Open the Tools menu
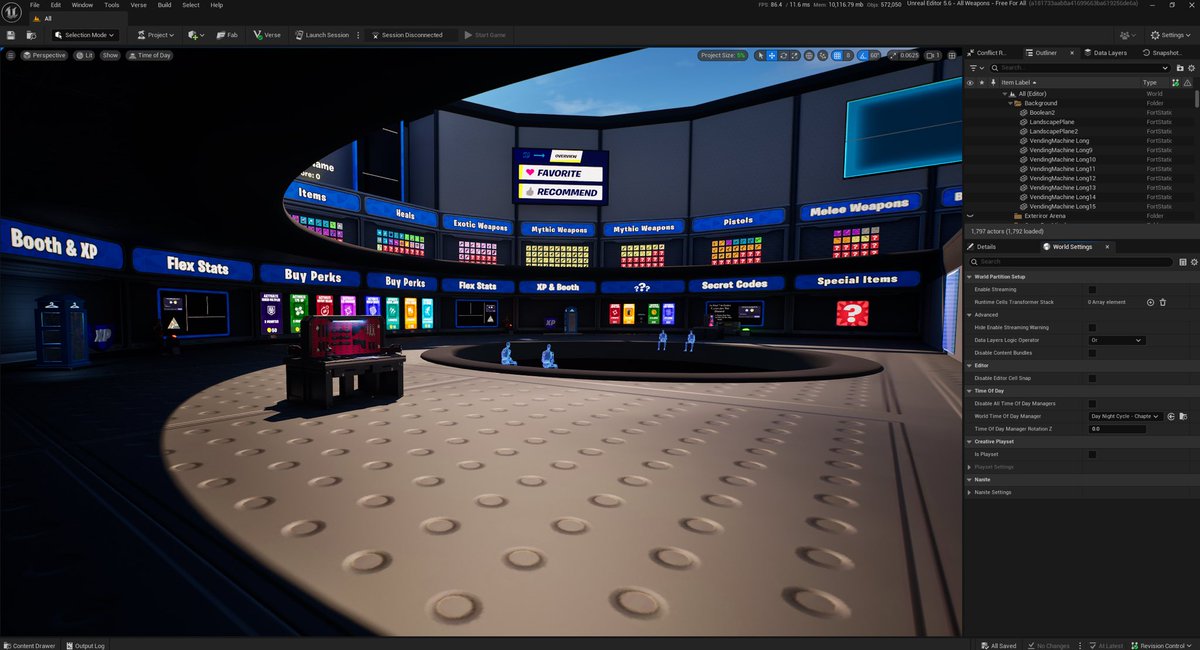Viewport: 1200px width, 650px height. 112,5
